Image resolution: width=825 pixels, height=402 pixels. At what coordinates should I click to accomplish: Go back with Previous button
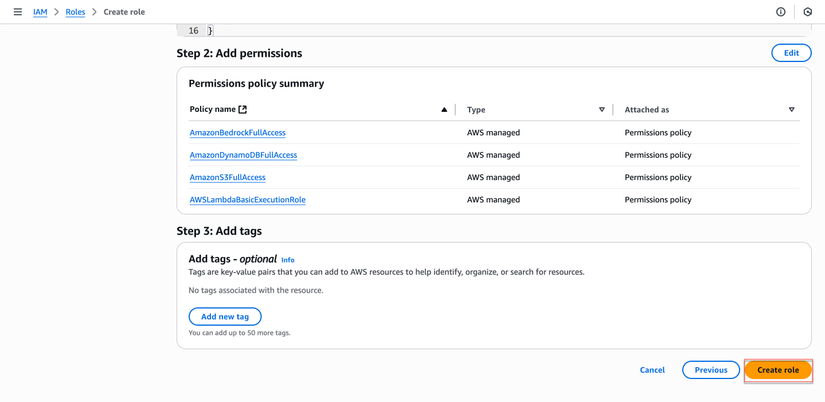[711, 370]
